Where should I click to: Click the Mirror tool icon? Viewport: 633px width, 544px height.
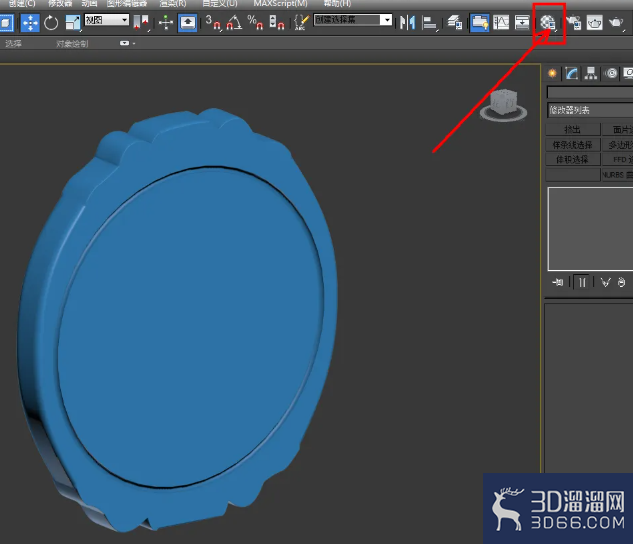(407, 23)
